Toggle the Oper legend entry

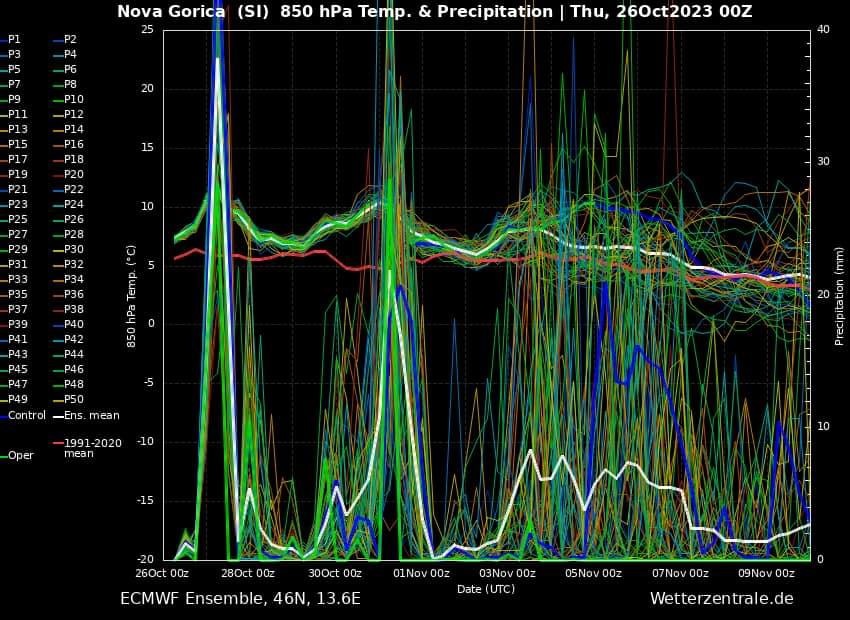tap(20, 455)
